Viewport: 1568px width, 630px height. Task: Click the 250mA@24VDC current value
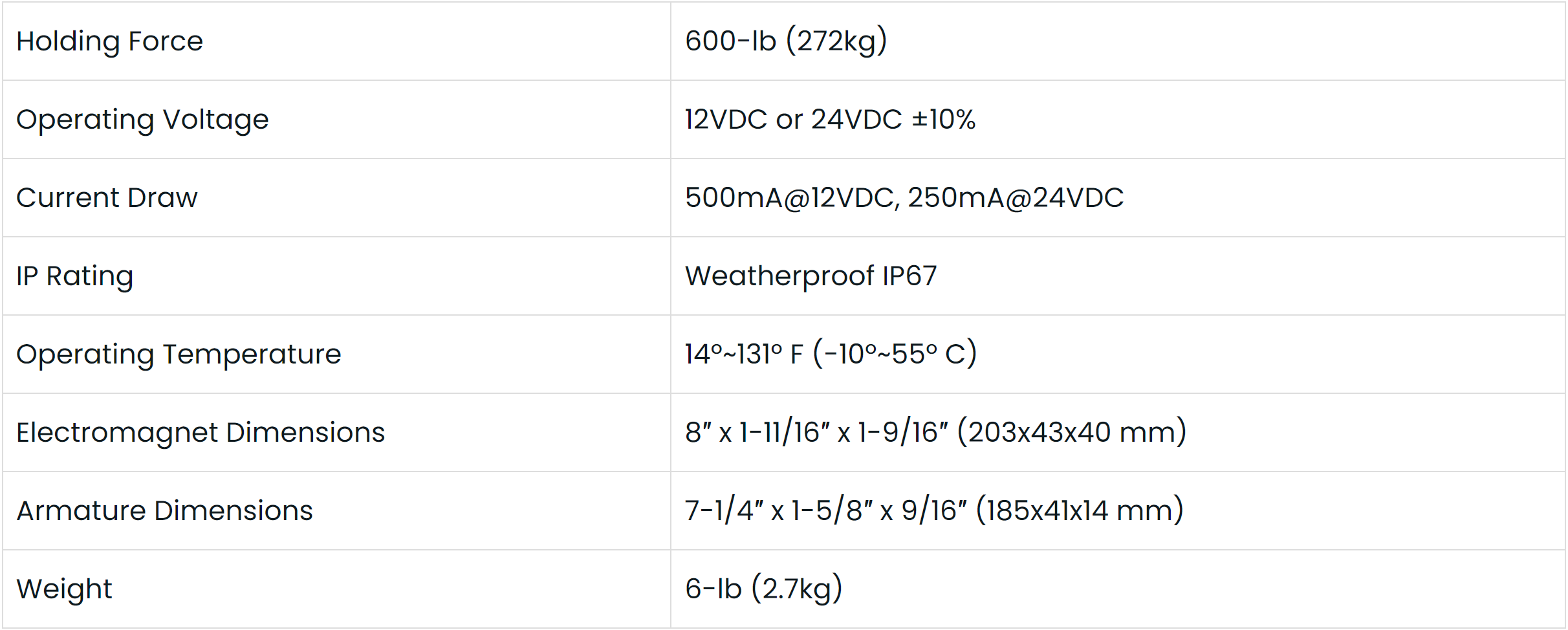[1016, 198]
